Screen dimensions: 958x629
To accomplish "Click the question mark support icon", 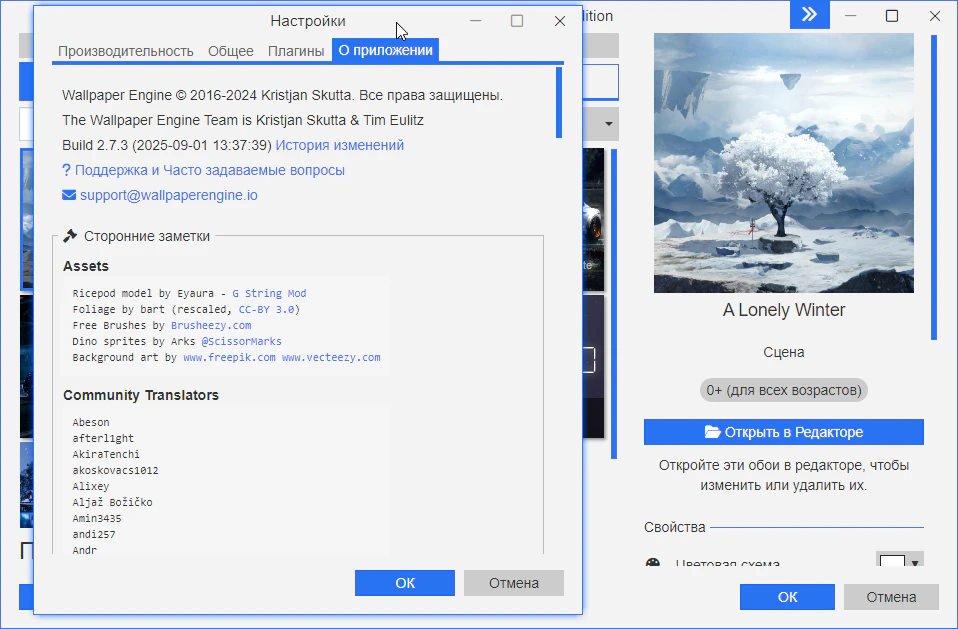I will pyautogui.click(x=67, y=170).
